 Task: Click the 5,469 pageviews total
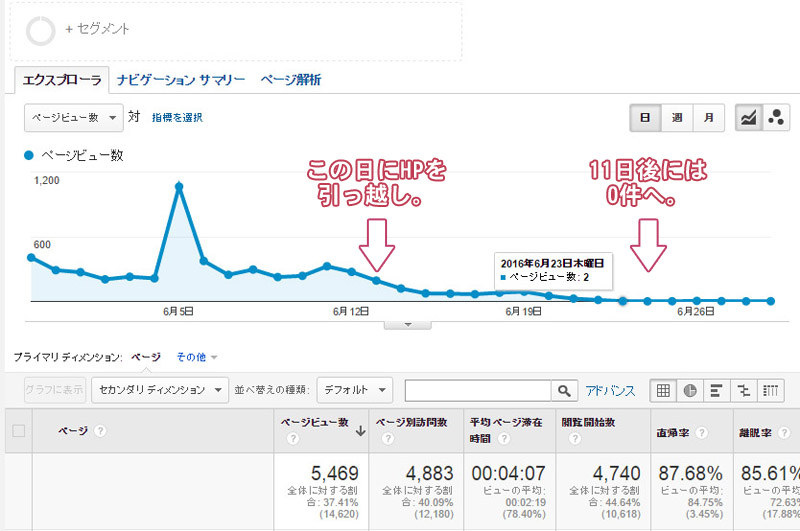(335, 473)
